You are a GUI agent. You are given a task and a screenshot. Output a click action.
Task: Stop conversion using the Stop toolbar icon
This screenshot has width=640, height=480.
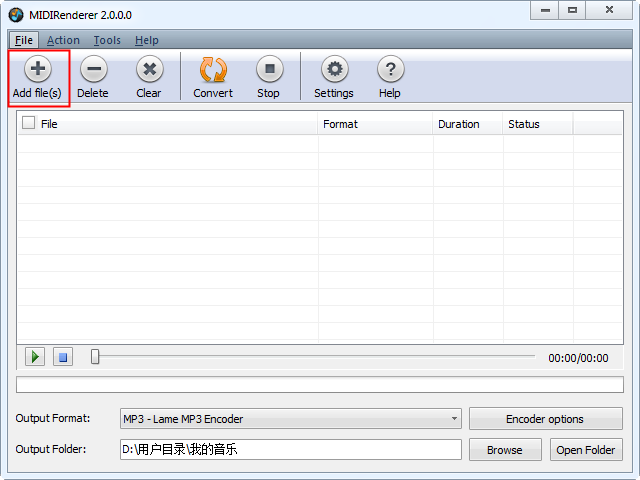coord(268,69)
